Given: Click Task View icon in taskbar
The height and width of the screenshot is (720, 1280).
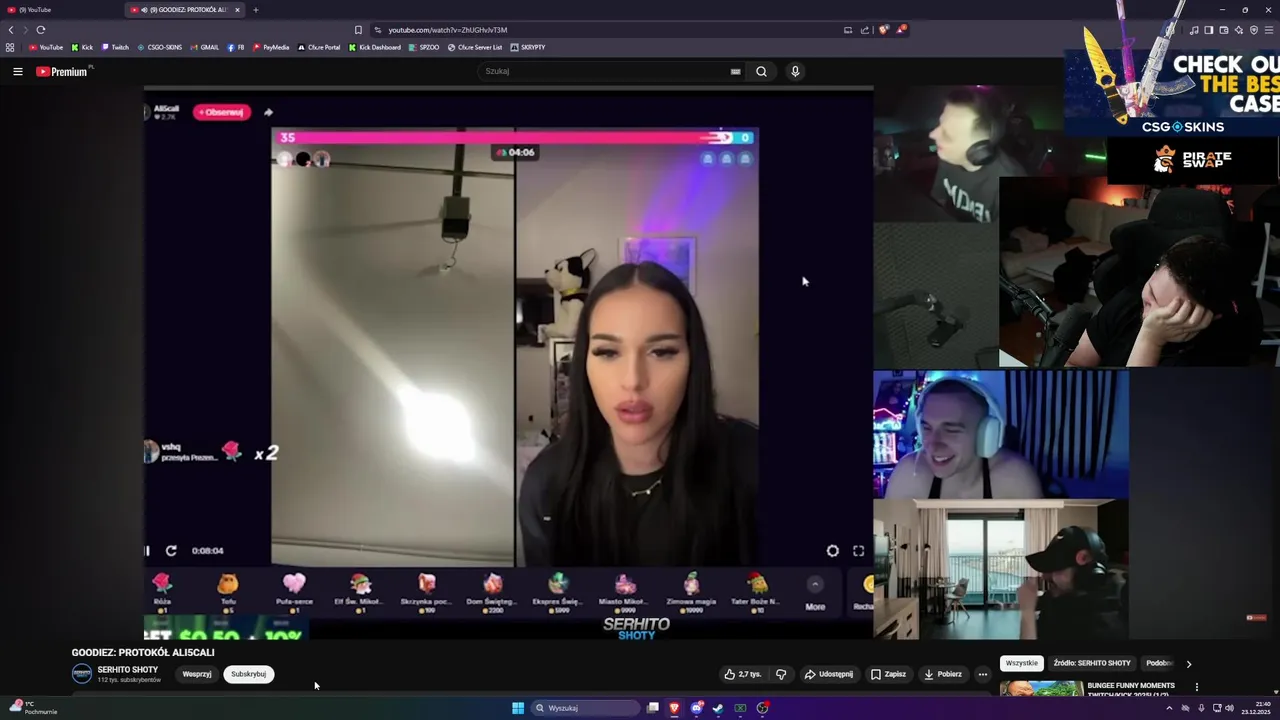Looking at the screenshot, I should tap(652, 708).
